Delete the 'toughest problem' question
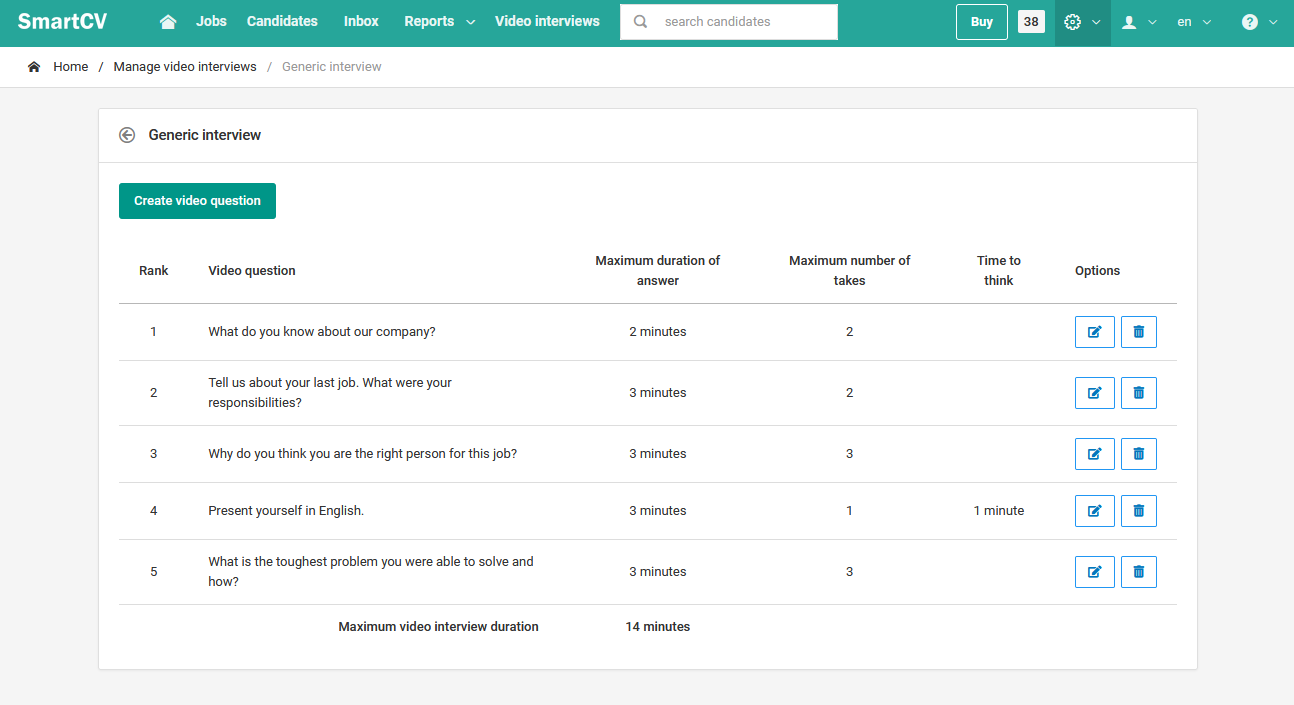 point(1138,572)
